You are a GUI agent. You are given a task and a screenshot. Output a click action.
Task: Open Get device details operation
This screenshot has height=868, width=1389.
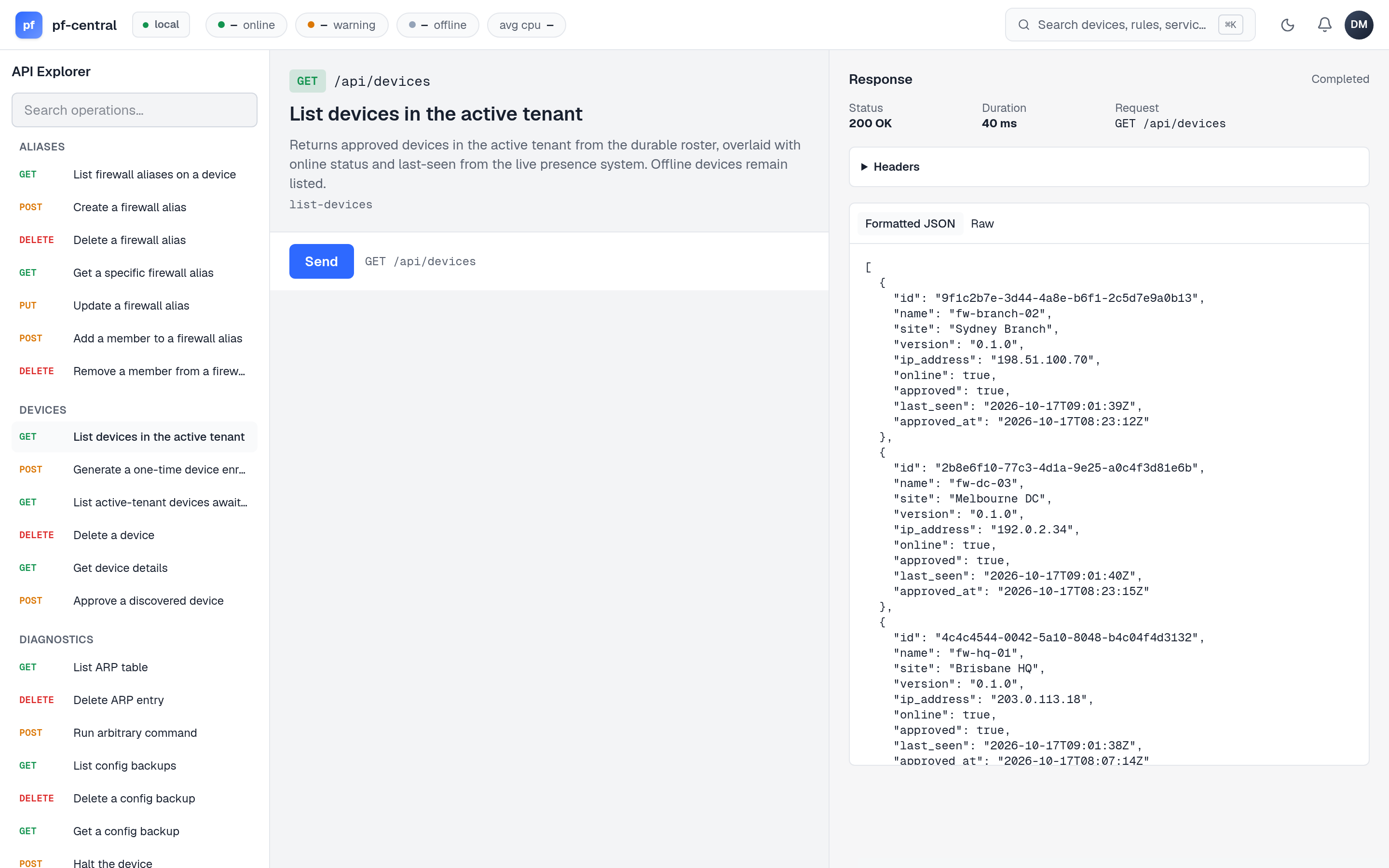134,568
